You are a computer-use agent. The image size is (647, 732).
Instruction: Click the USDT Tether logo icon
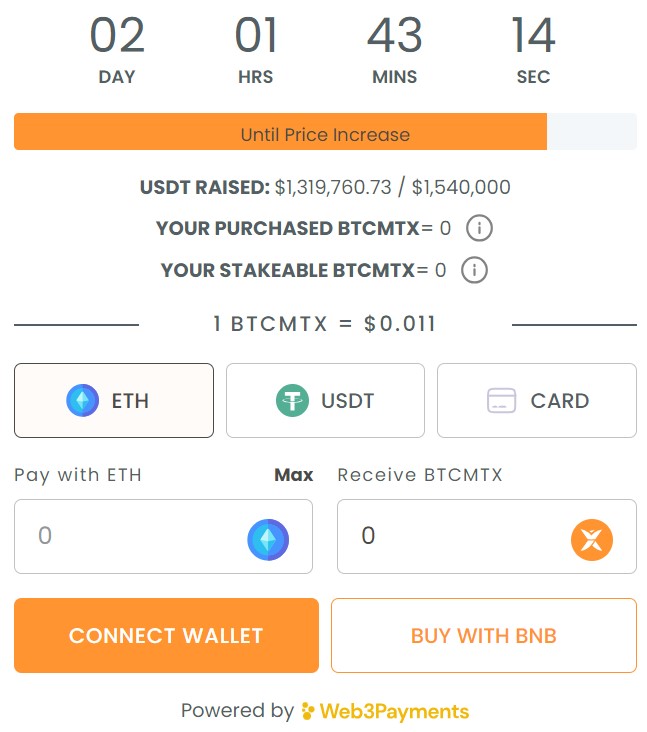292,400
